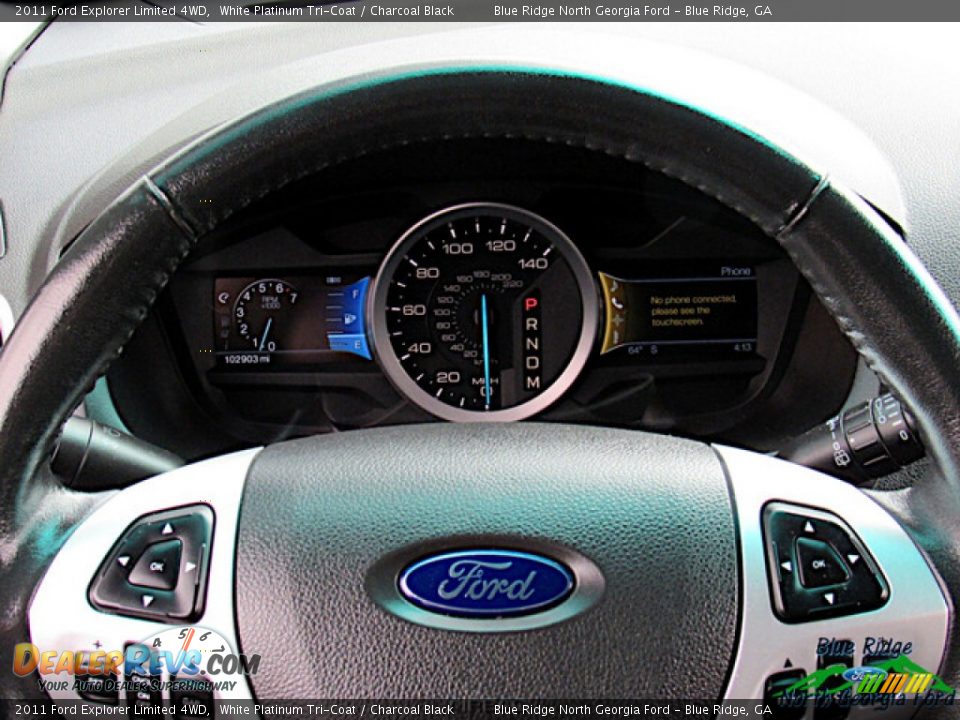Click the E empty mark on the fuel gauge
The width and height of the screenshot is (960, 720).
358,345
